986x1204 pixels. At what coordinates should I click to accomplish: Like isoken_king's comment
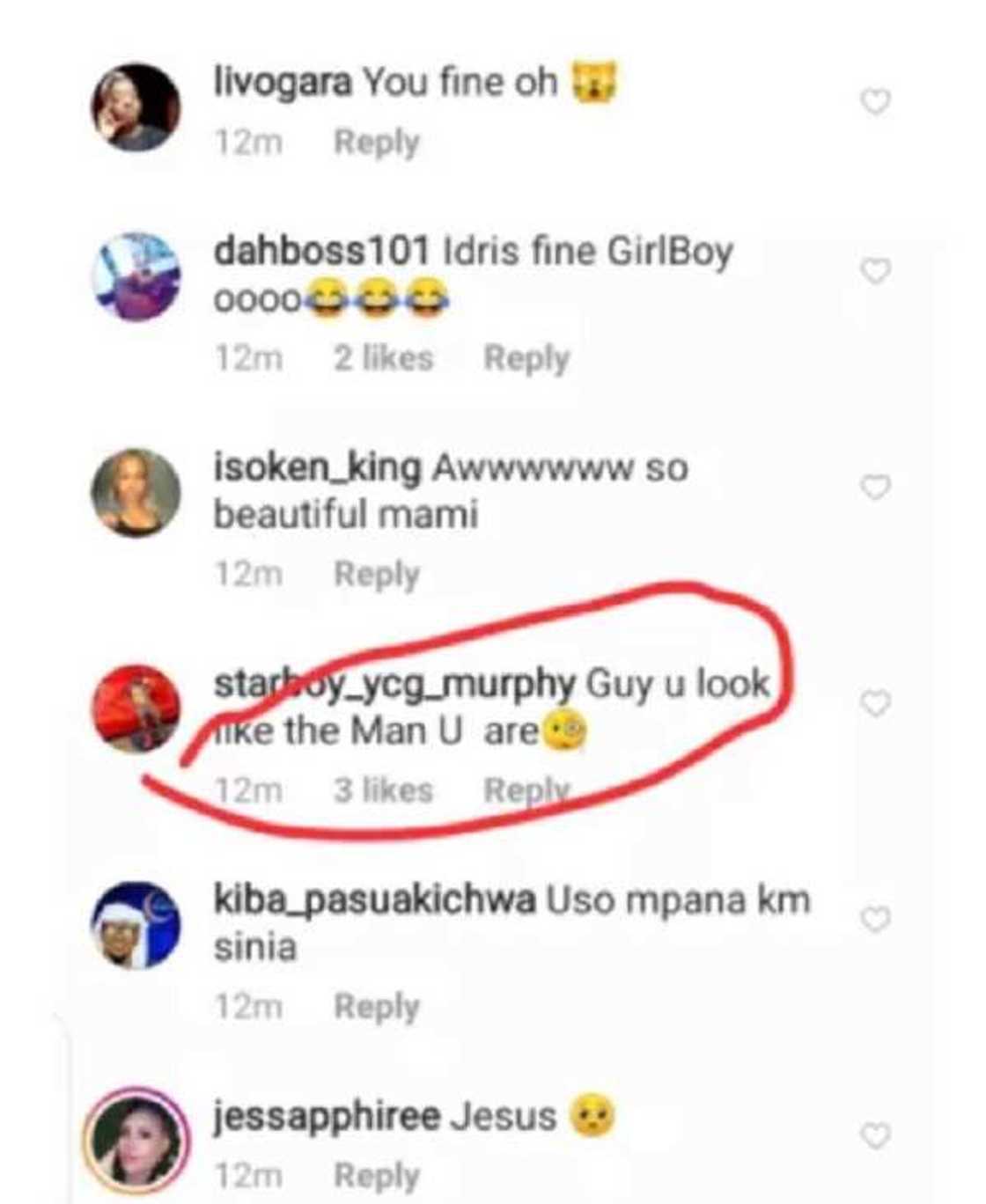pos(875,487)
